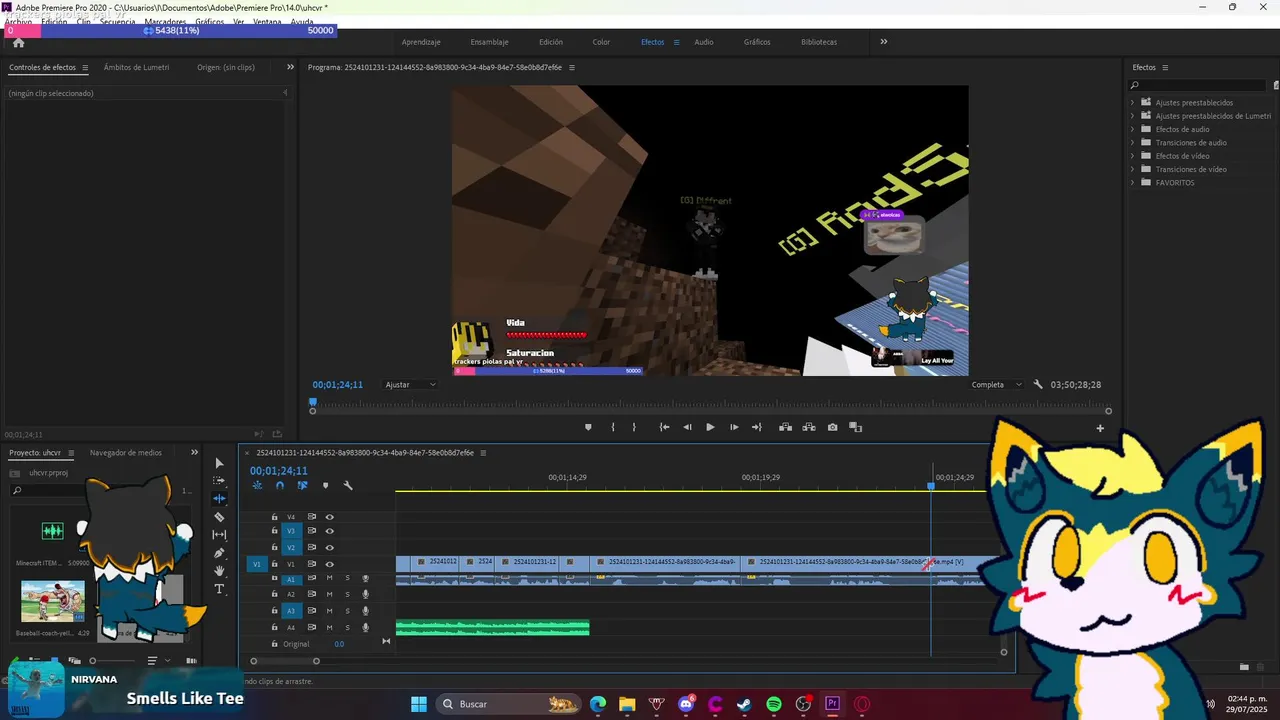Select the Track Select Forward tool
The image size is (1280, 720).
click(x=219, y=480)
